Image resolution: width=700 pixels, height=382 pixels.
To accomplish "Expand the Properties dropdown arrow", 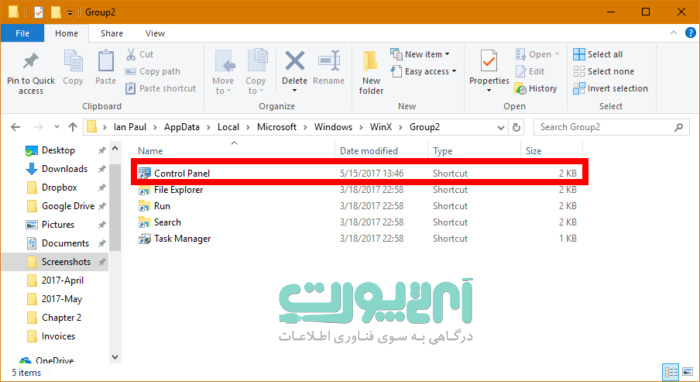I will pyautogui.click(x=489, y=91).
